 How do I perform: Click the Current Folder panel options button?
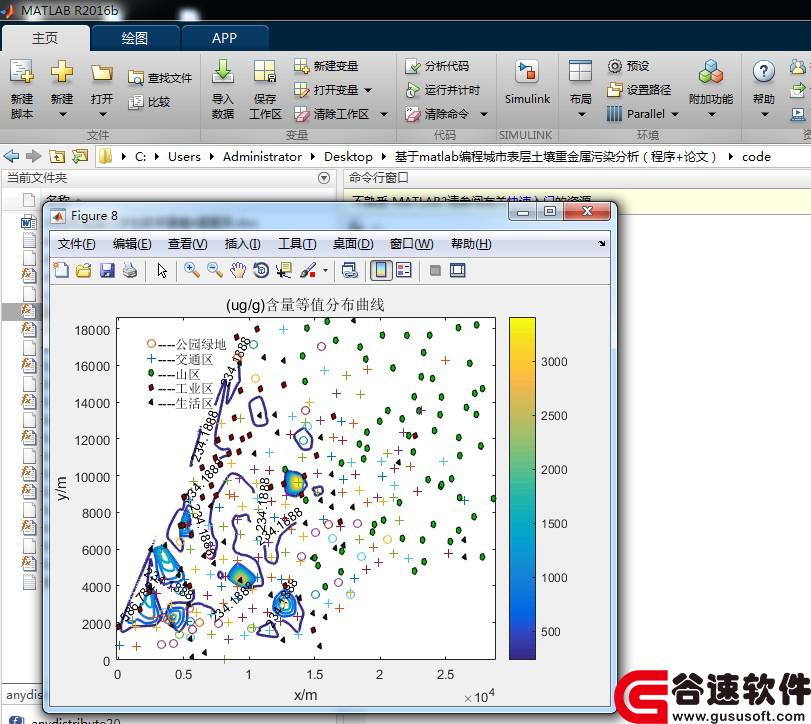(x=324, y=178)
